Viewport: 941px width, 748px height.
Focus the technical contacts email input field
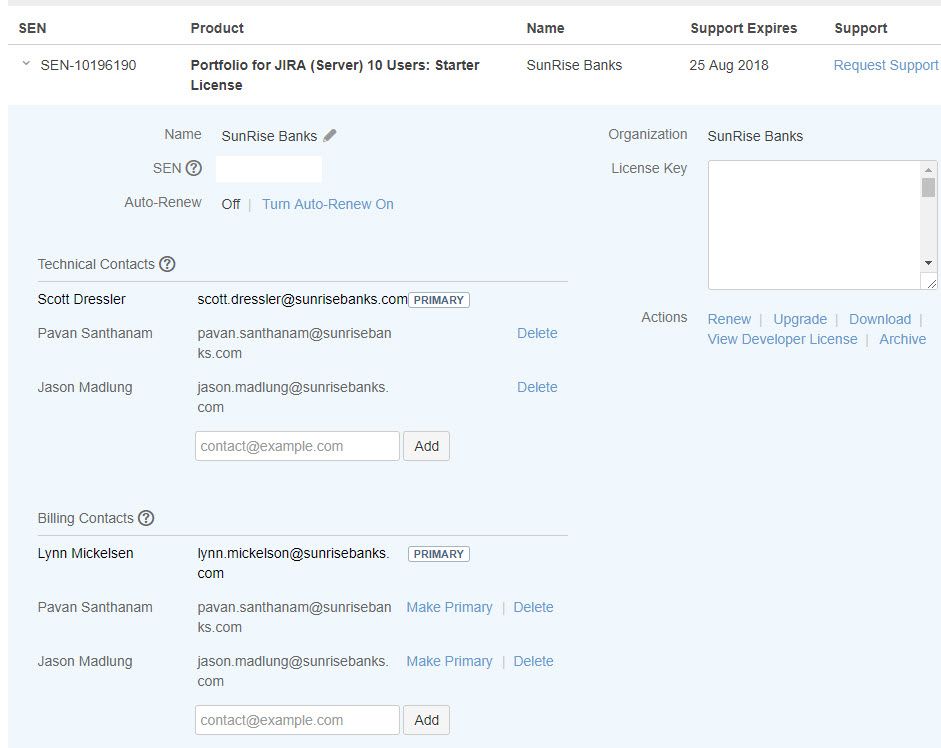[297, 446]
